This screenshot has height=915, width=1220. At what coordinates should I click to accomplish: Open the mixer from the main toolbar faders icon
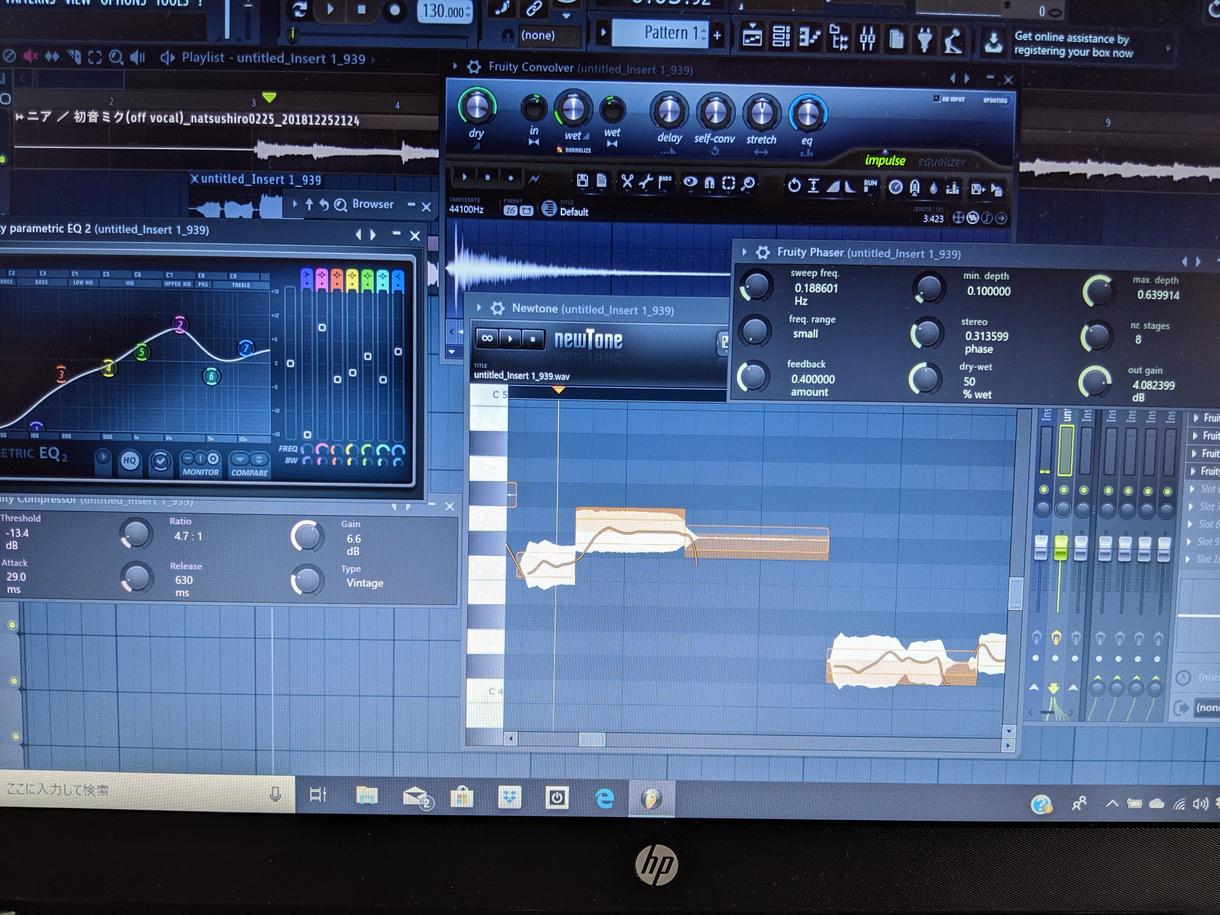click(867, 39)
